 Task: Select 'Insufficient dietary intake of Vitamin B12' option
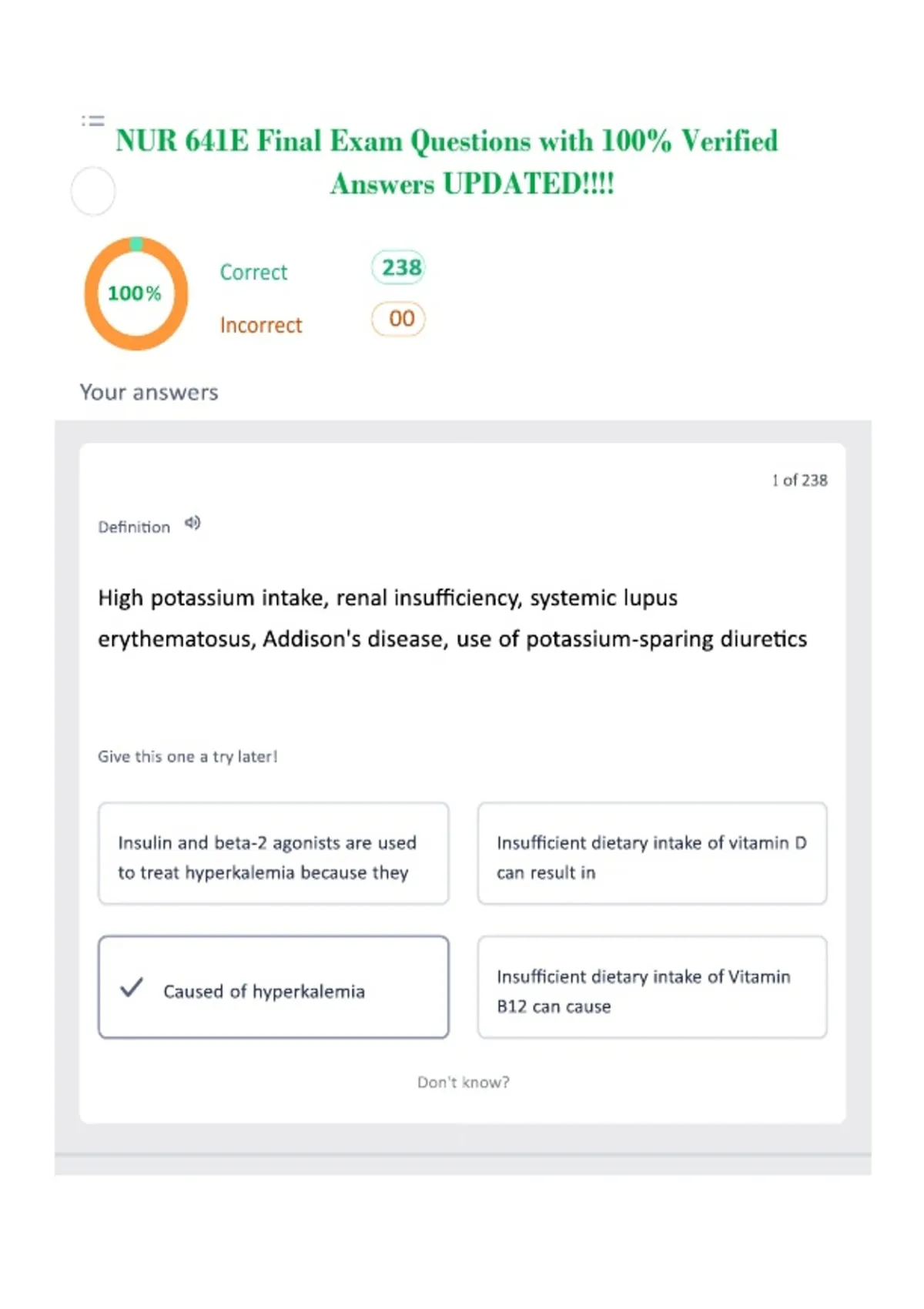(x=652, y=987)
